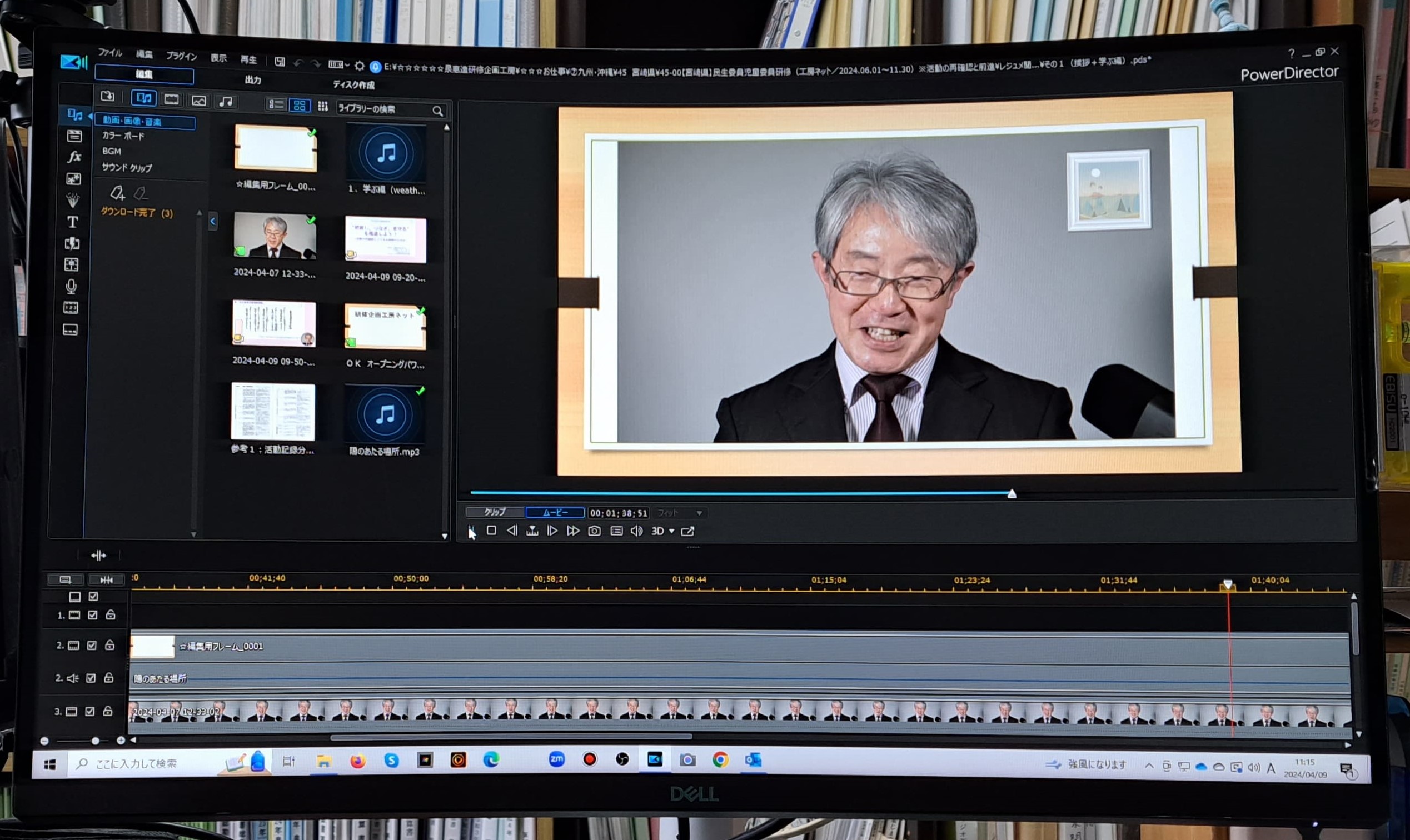Image resolution: width=1410 pixels, height=840 pixels.
Task: Click the add new tag icon
Action: 117,193
